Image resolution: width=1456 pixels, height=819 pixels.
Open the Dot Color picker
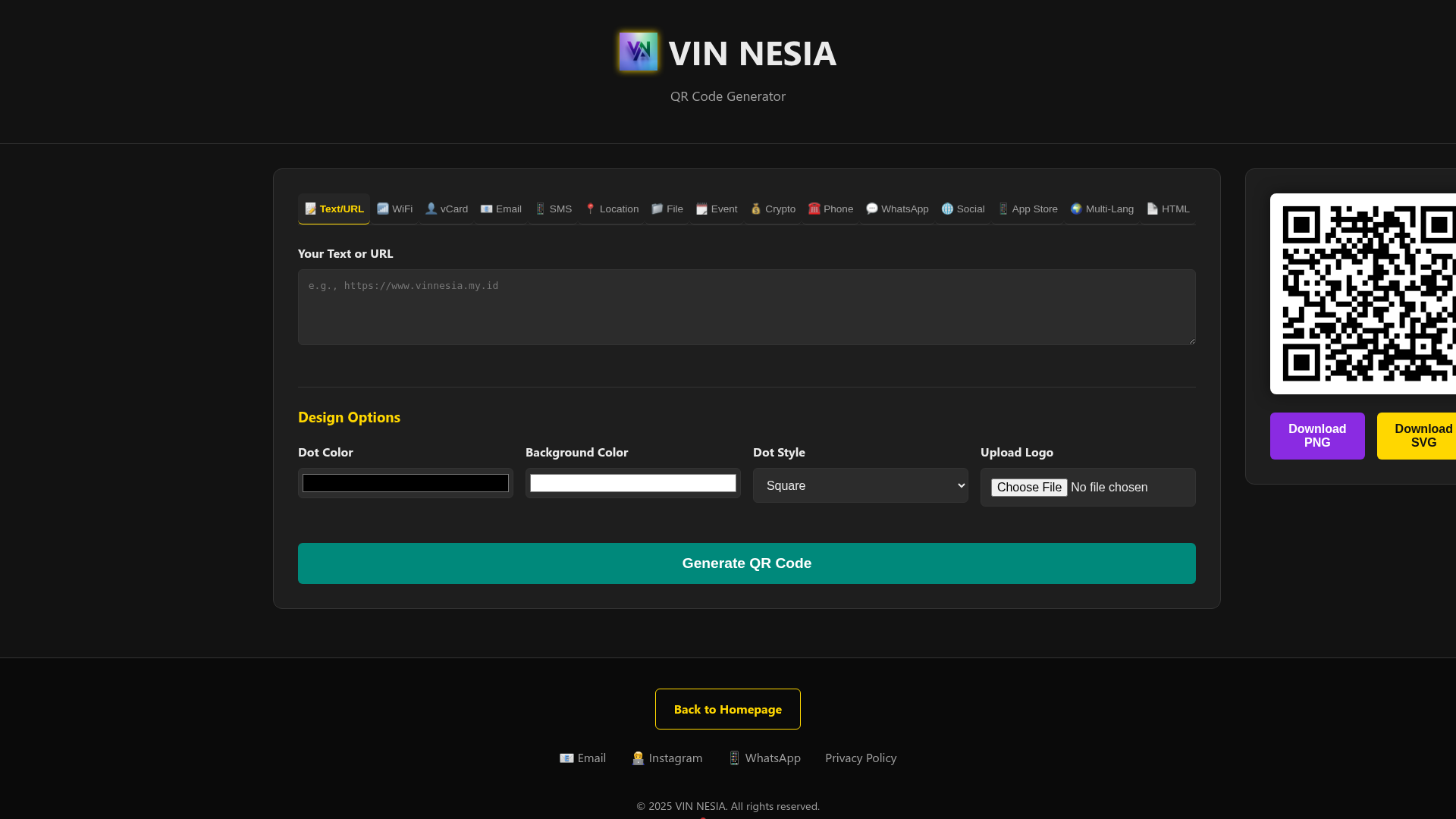pos(405,483)
